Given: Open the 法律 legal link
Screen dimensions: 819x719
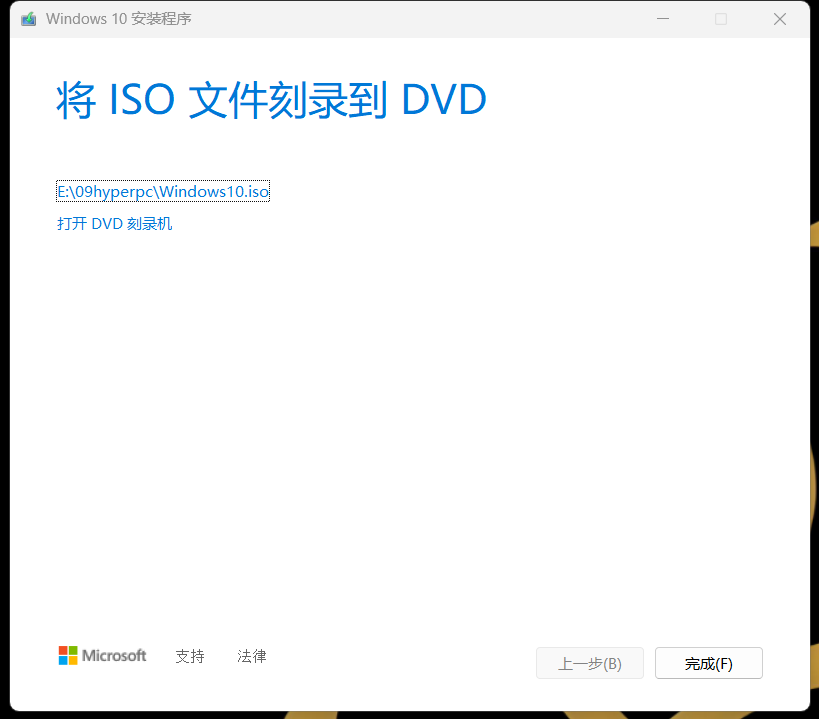Looking at the screenshot, I should pyautogui.click(x=252, y=656).
